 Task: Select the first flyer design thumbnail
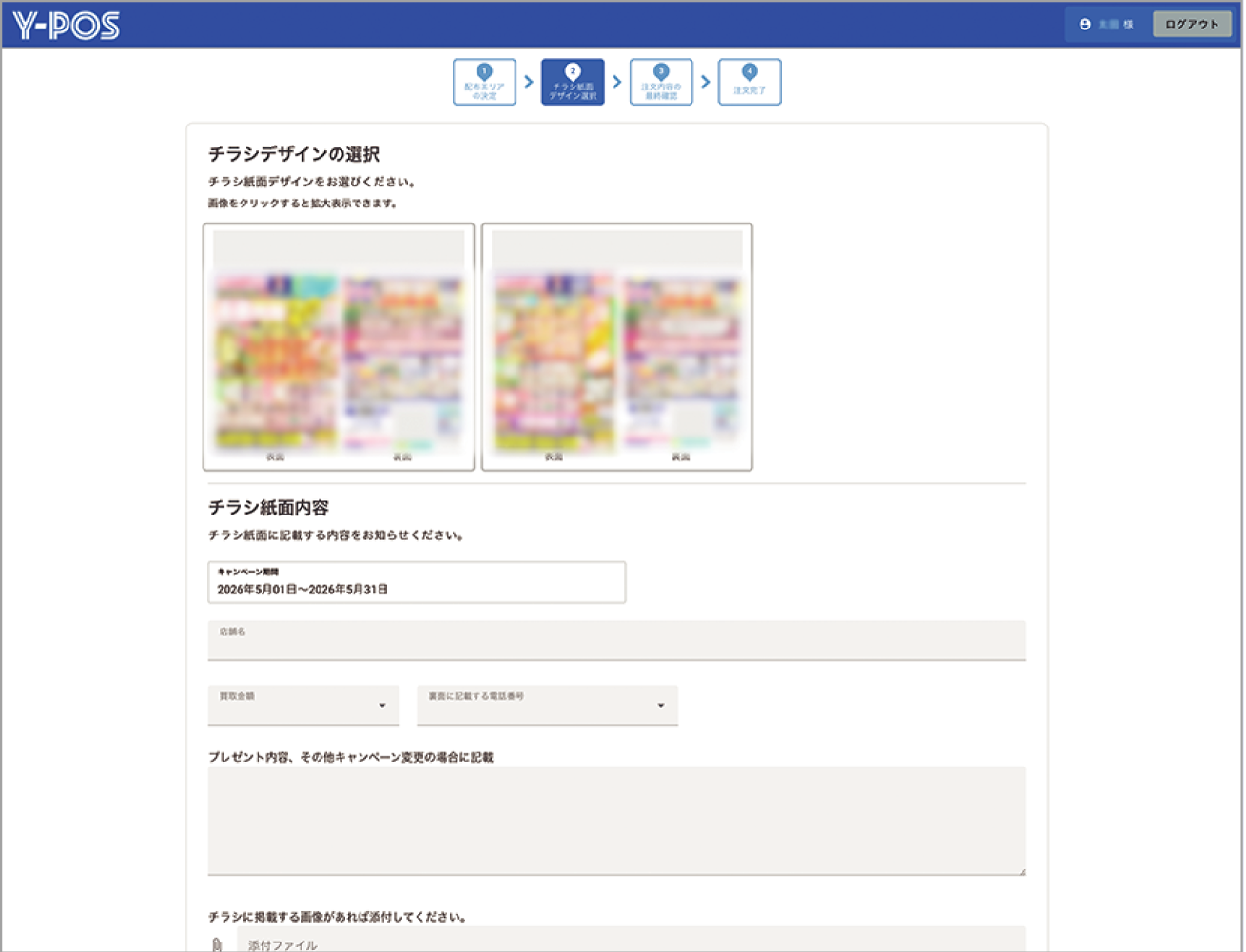point(339,347)
